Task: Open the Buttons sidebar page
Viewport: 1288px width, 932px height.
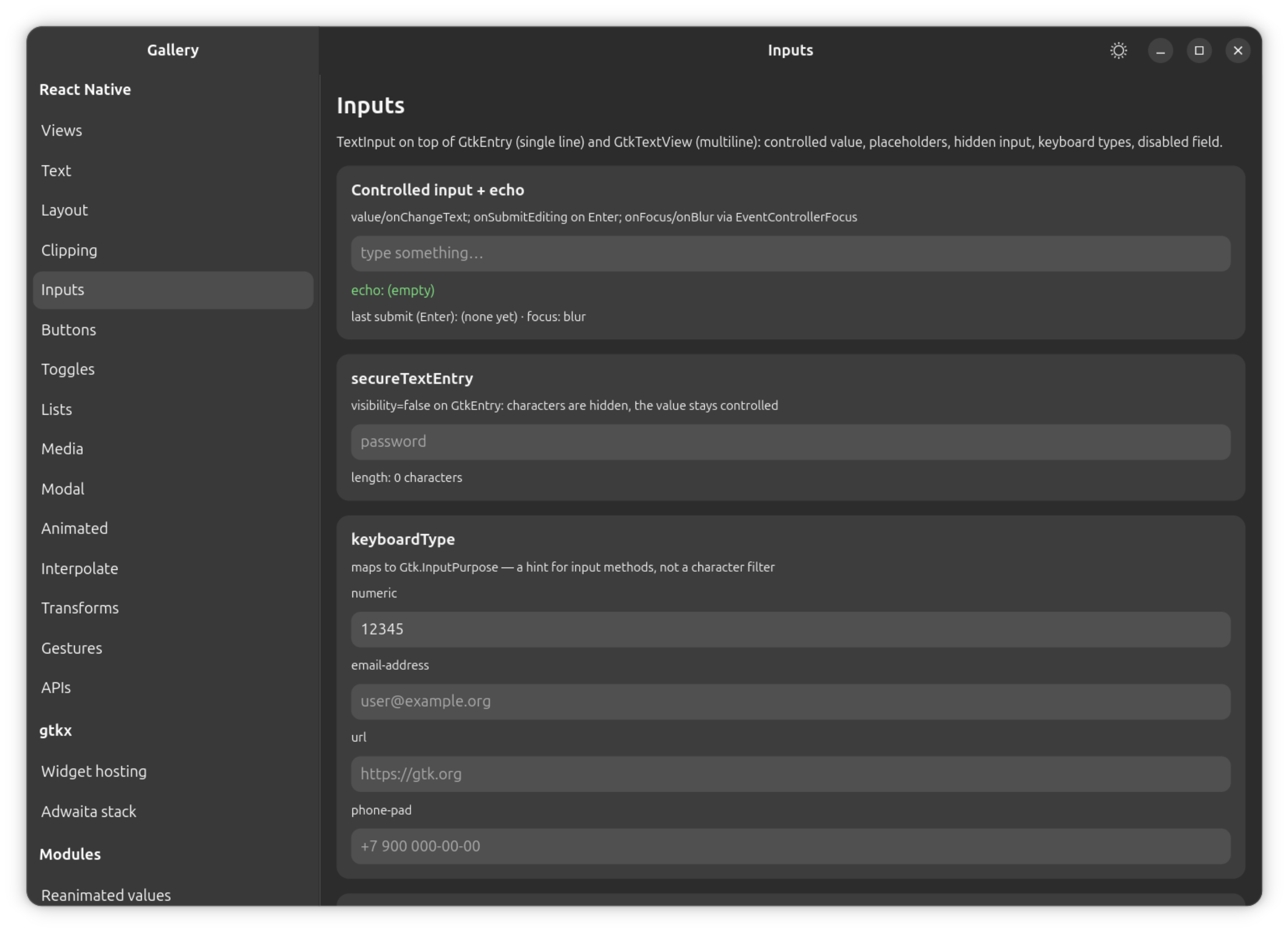Action: pos(173,329)
